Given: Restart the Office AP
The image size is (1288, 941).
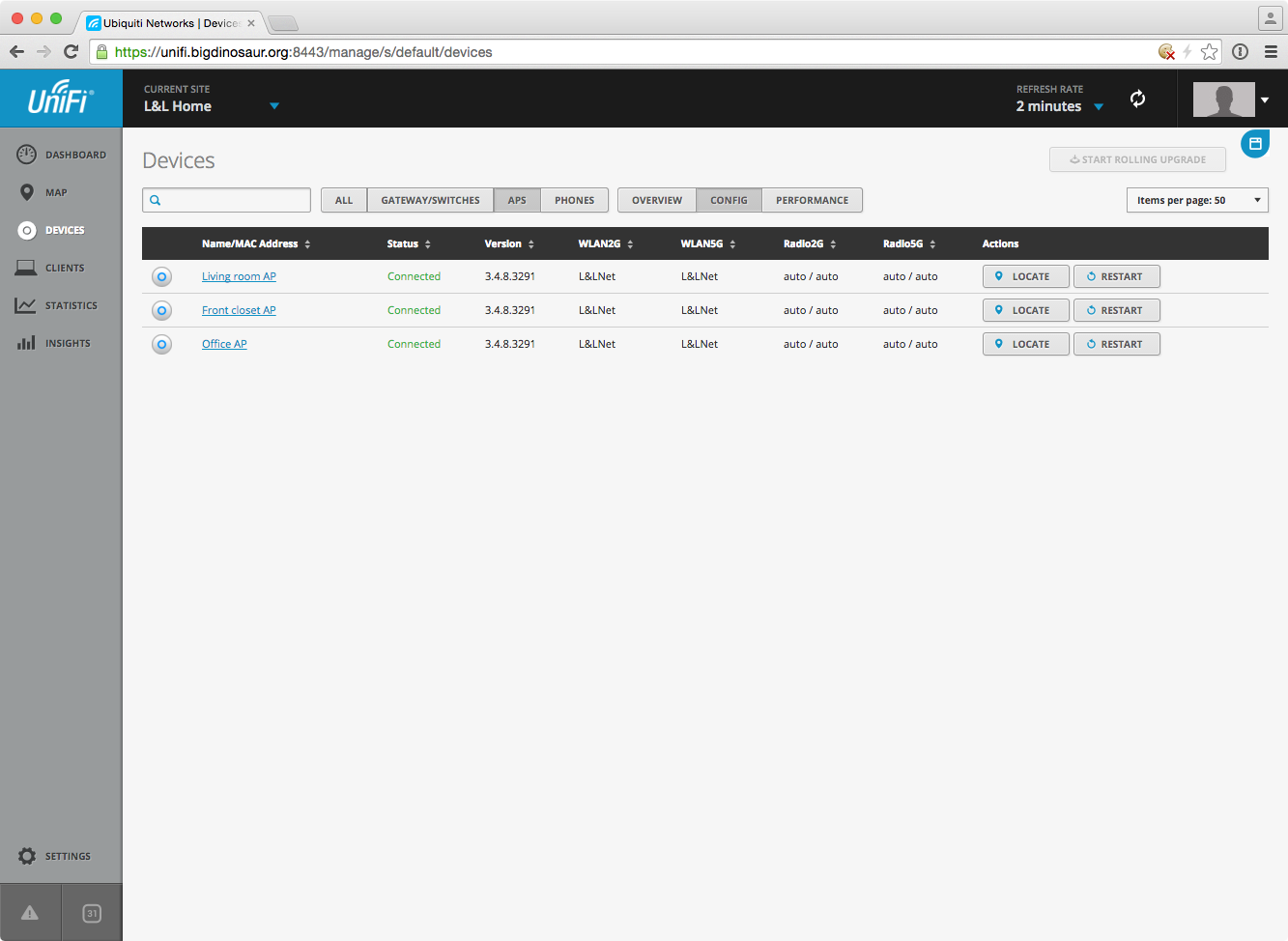Looking at the screenshot, I should click(1116, 344).
